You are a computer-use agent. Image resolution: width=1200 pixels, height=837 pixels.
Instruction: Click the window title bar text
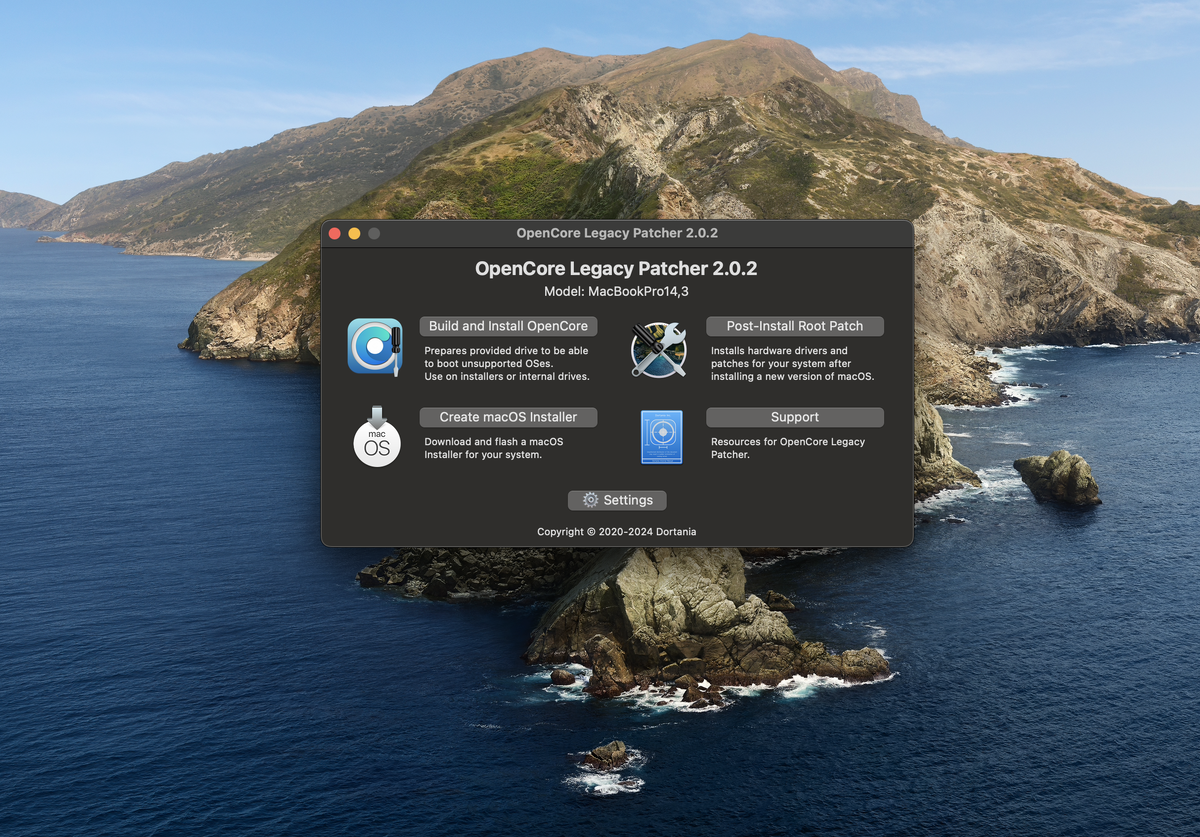pyautogui.click(x=617, y=233)
